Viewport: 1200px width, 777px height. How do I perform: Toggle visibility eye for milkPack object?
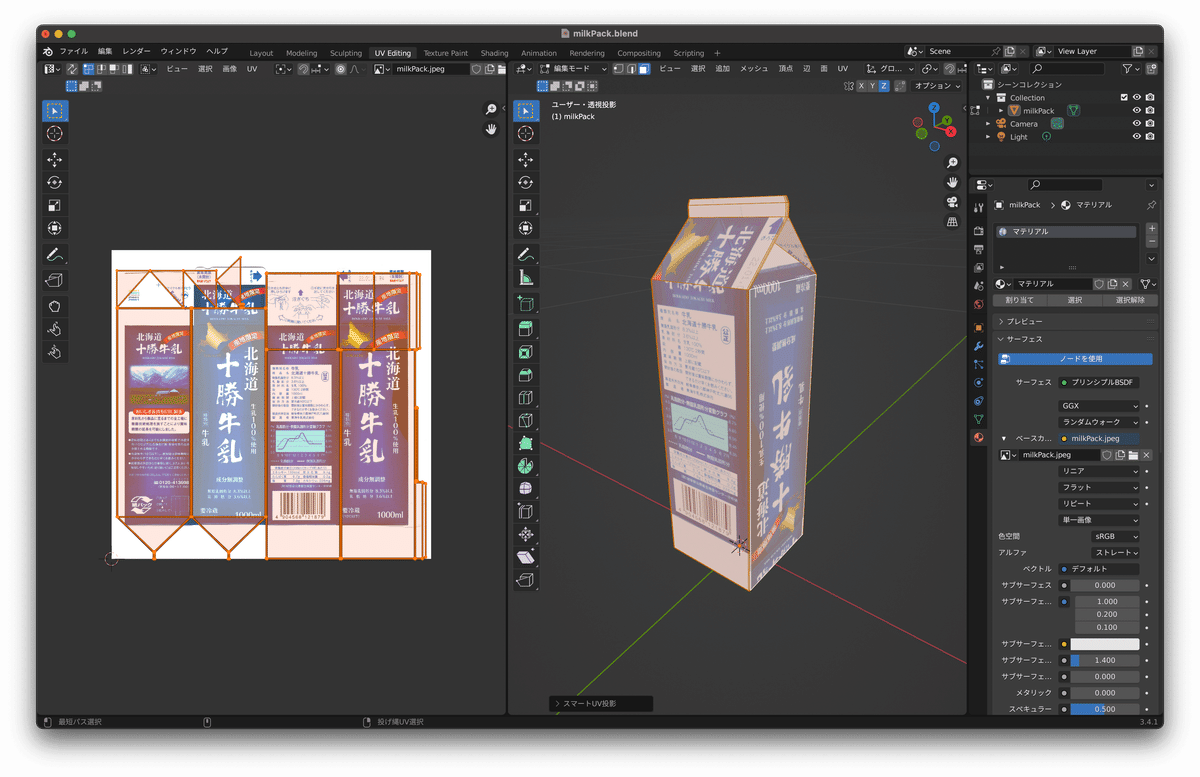coord(1137,111)
